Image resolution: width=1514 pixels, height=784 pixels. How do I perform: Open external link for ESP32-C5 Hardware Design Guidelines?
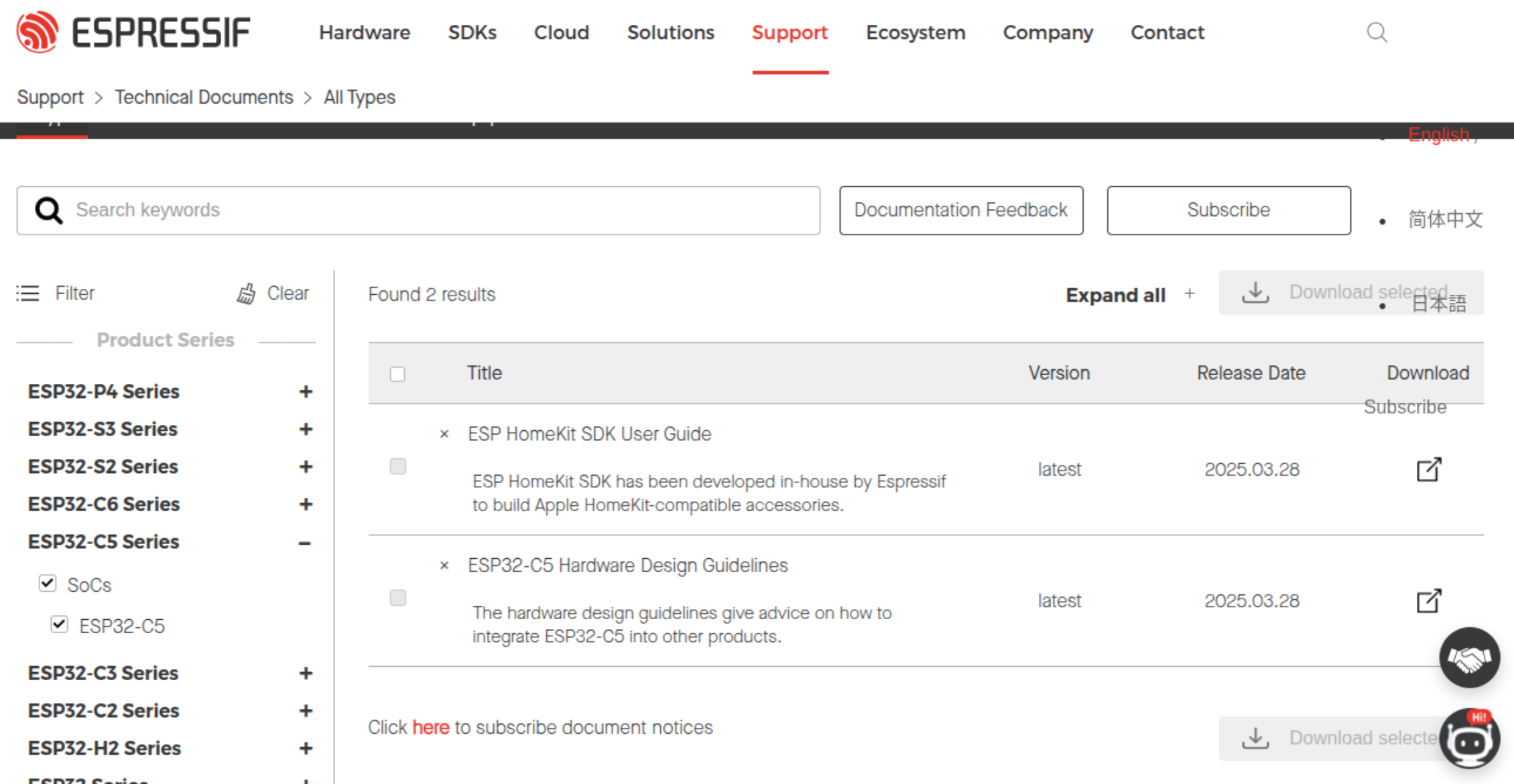1428,601
